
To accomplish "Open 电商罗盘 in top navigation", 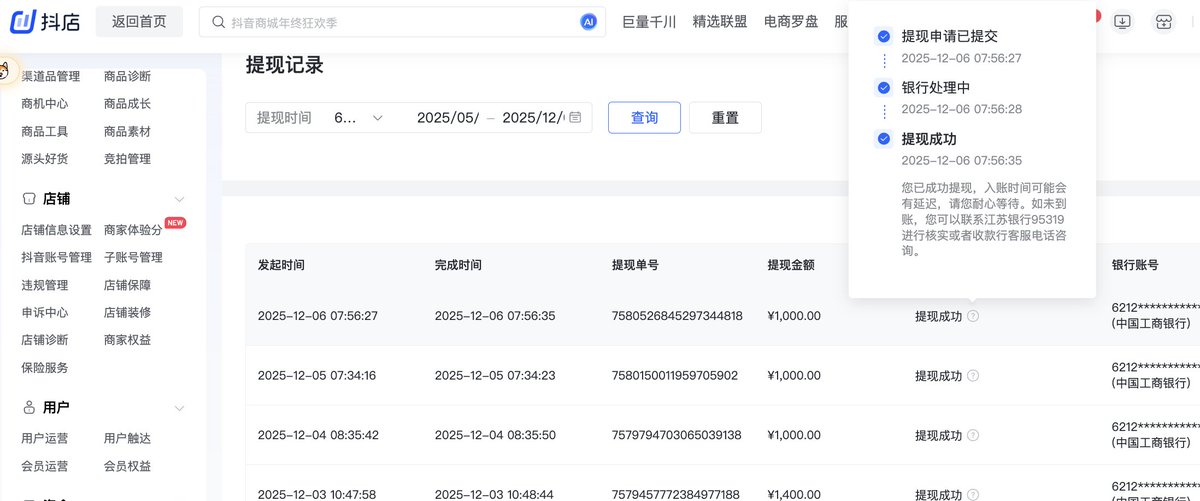I will tap(791, 21).
